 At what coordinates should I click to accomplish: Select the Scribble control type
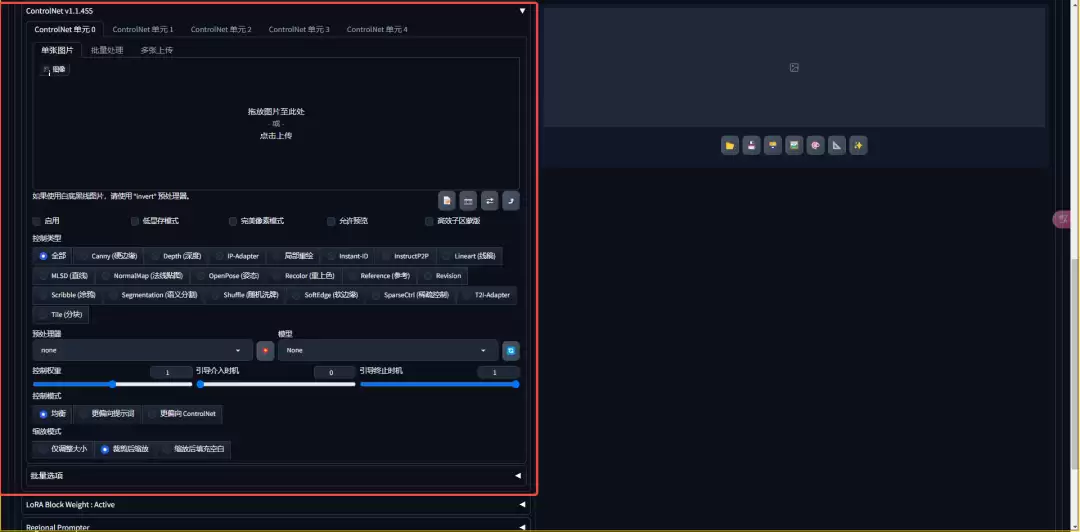coord(68,295)
